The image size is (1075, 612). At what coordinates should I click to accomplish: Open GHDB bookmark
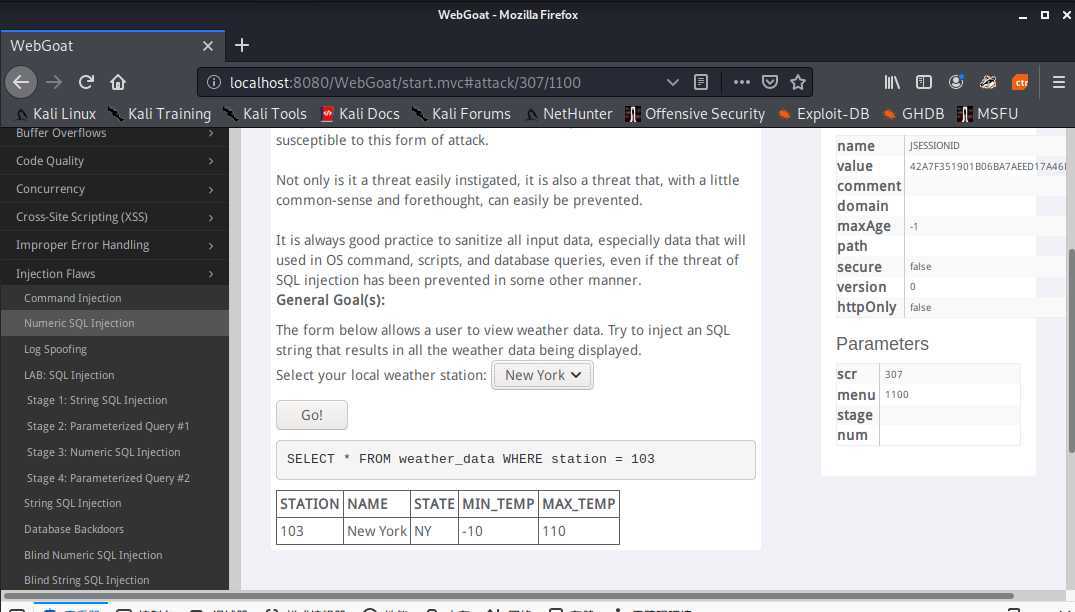[x=914, y=114]
